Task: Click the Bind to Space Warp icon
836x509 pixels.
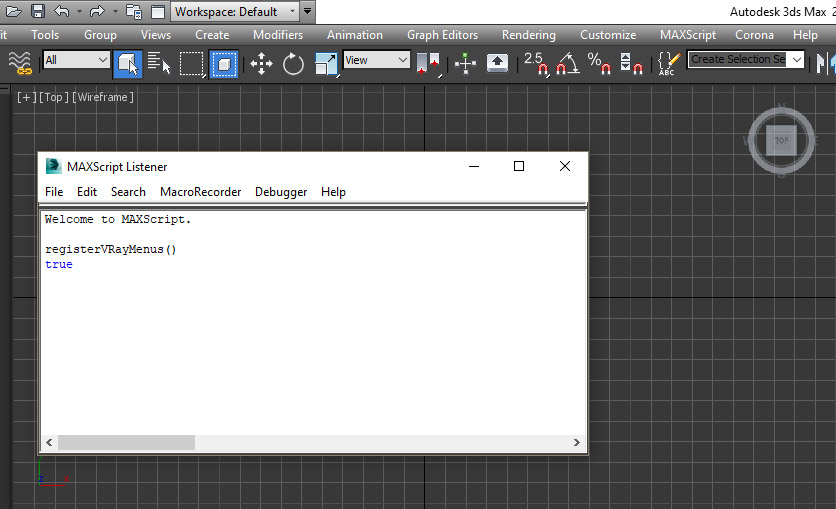Action: (20, 63)
